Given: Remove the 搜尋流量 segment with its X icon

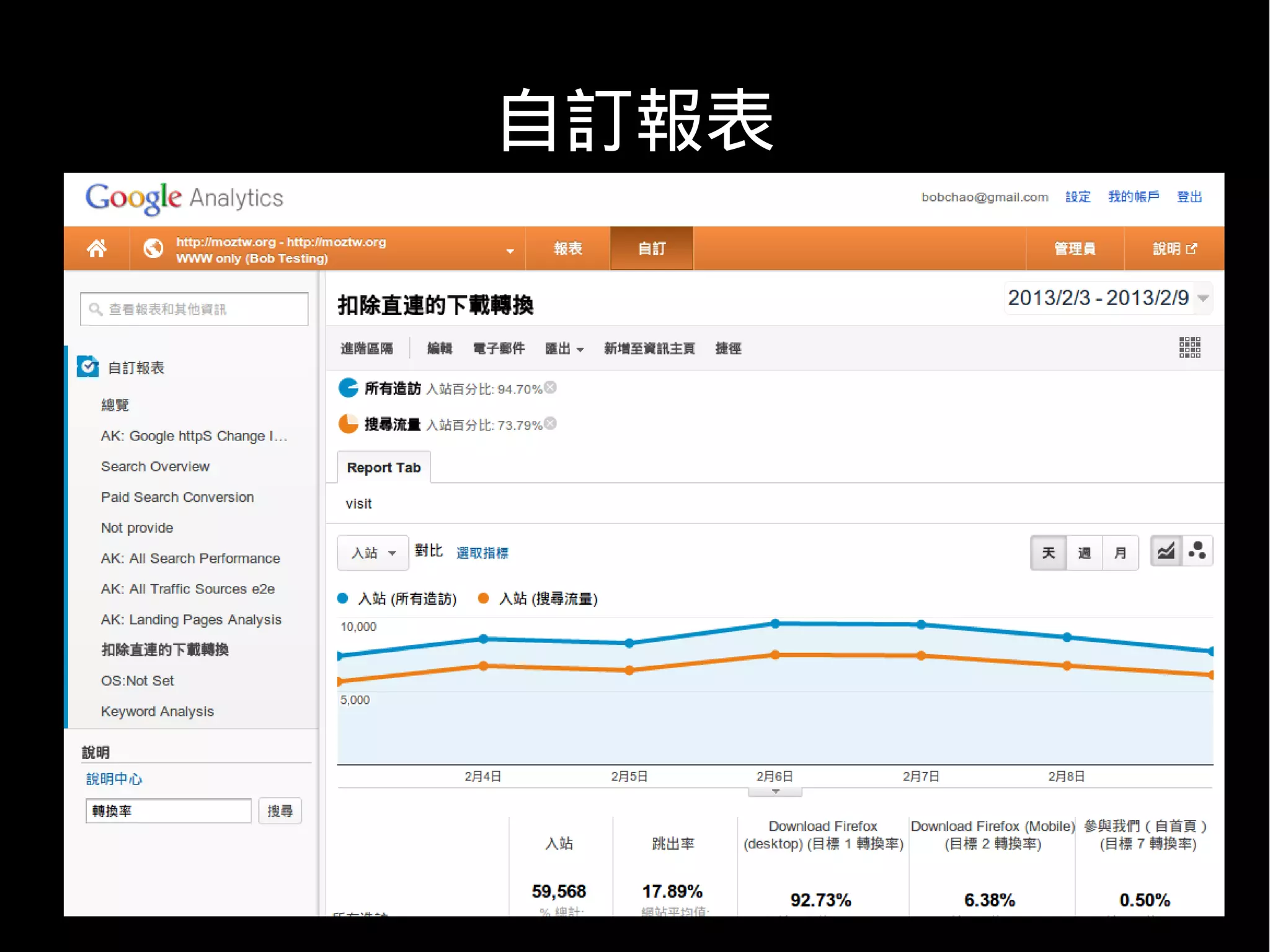Looking at the screenshot, I should click(550, 424).
